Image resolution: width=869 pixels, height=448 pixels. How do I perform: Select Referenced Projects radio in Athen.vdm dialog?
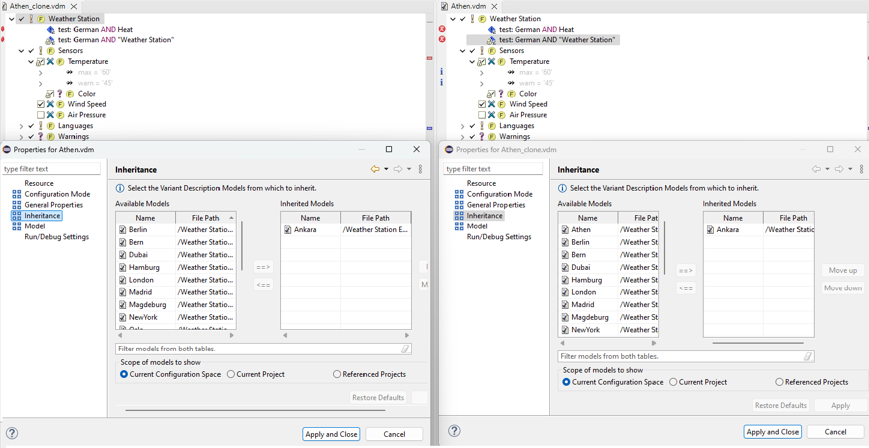337,374
